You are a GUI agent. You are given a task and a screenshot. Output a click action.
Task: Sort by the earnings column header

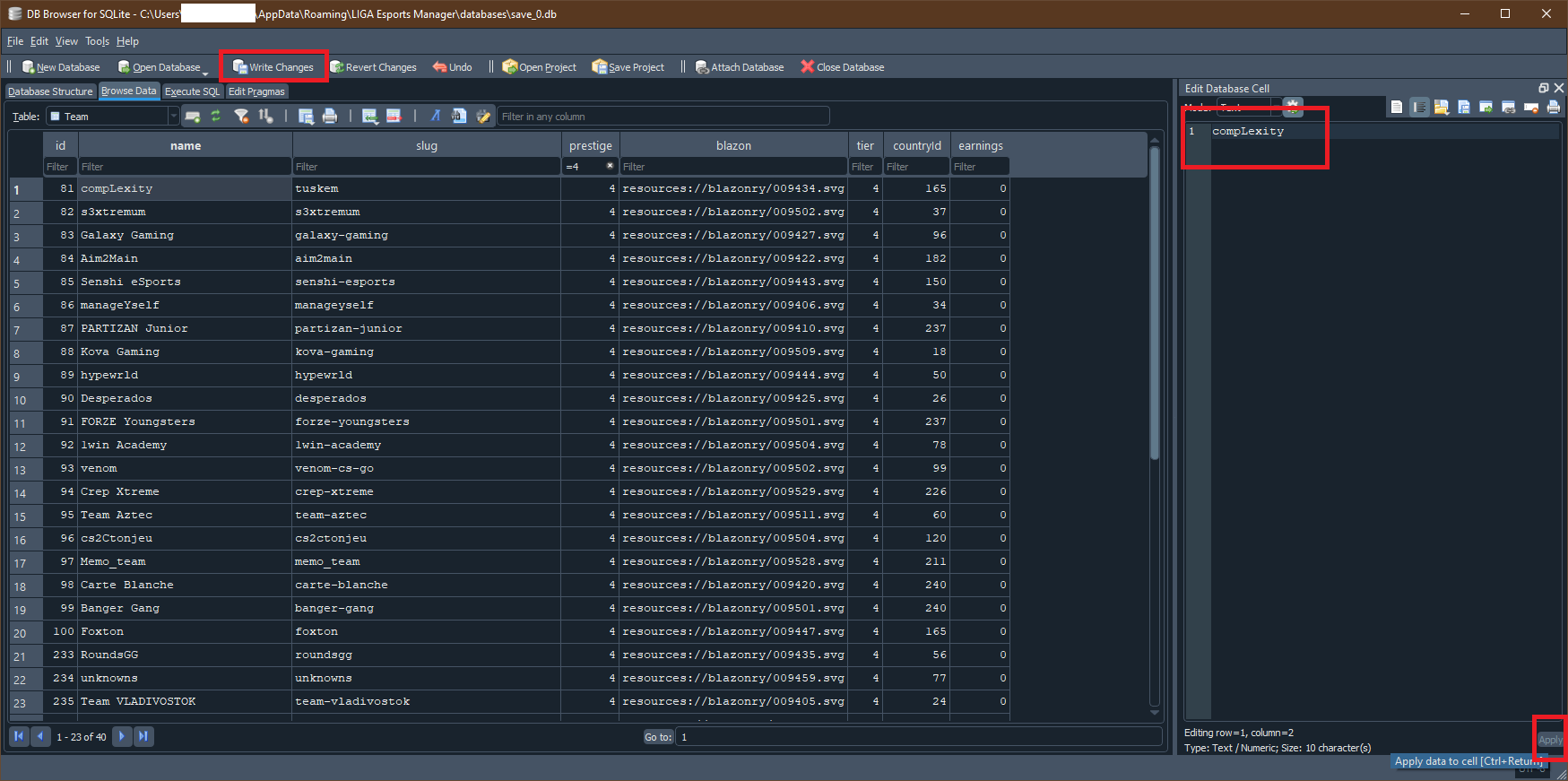tap(981, 145)
